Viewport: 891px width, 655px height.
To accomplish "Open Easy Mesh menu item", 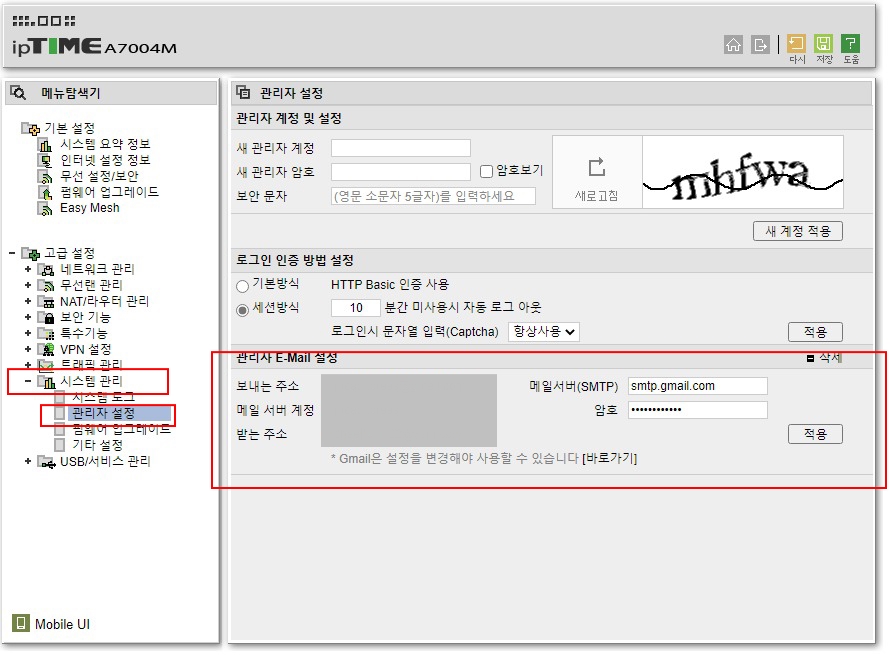I will click(90, 208).
